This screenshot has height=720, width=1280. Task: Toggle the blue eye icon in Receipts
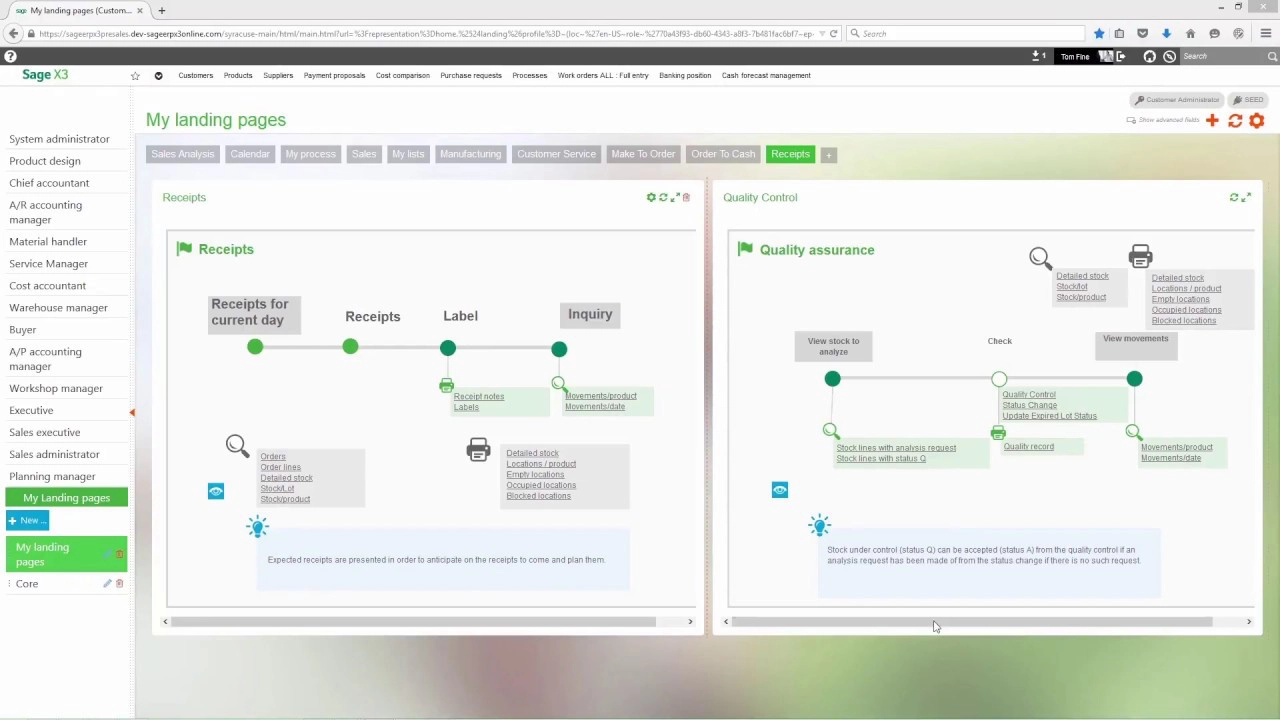click(x=216, y=491)
